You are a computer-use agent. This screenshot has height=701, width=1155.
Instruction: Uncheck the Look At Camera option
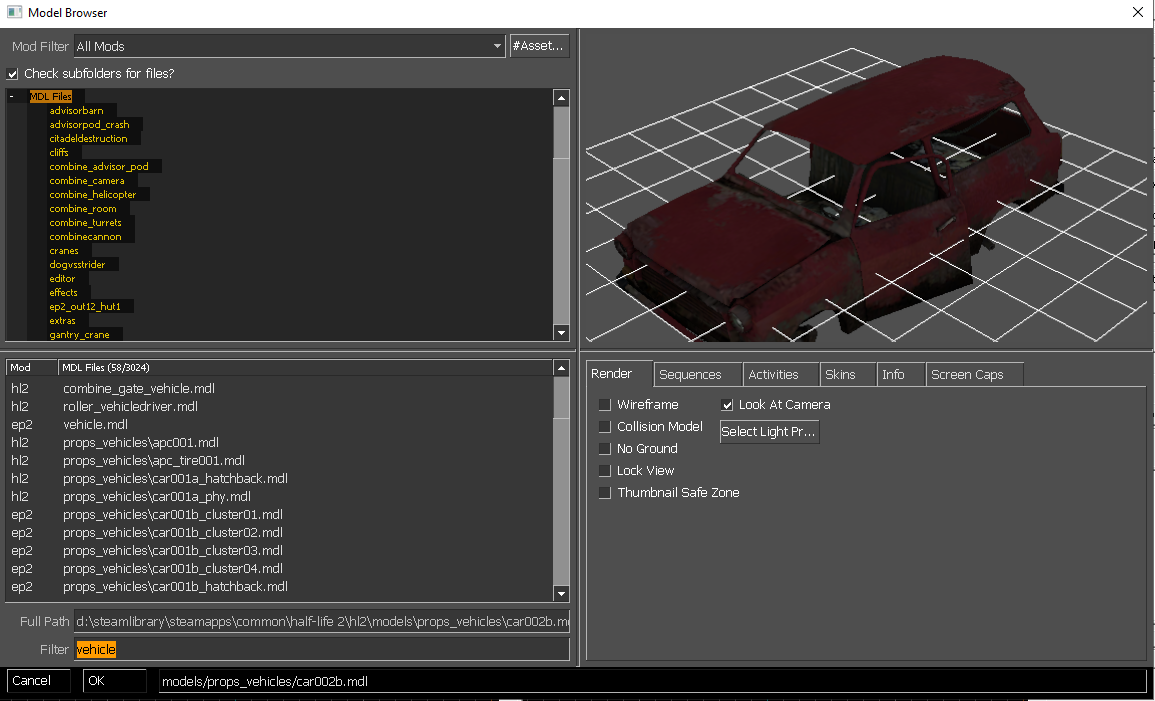click(x=728, y=405)
